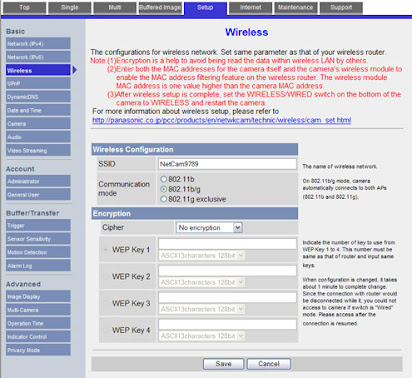Go to the Buffered Image tab
Image resolution: width=412 pixels, height=378 pixels.
coord(160,8)
